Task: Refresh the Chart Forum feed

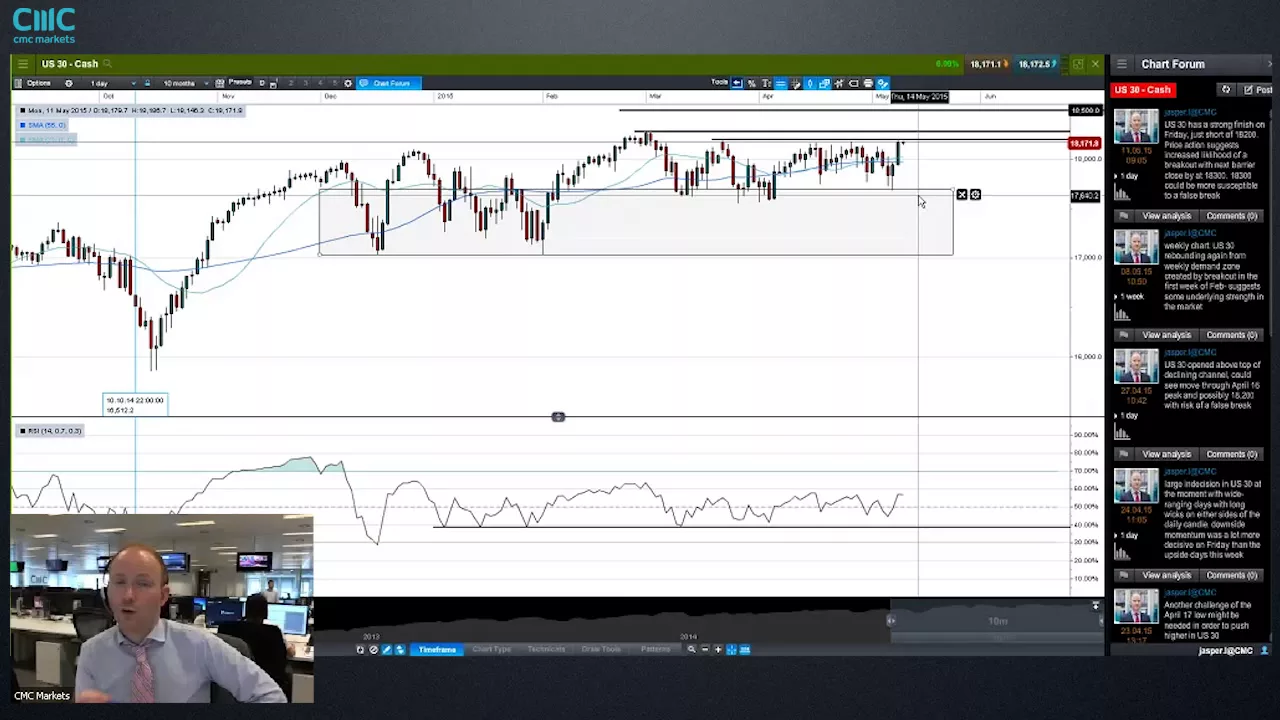Action: tap(1226, 90)
